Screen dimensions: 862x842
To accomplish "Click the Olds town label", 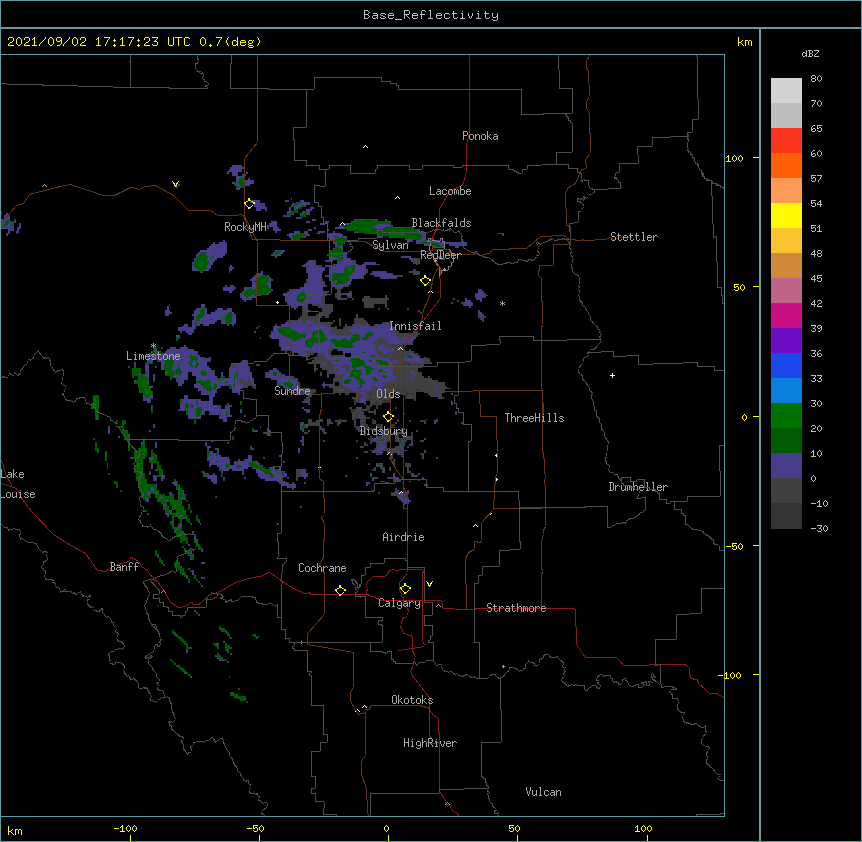I will (388, 394).
